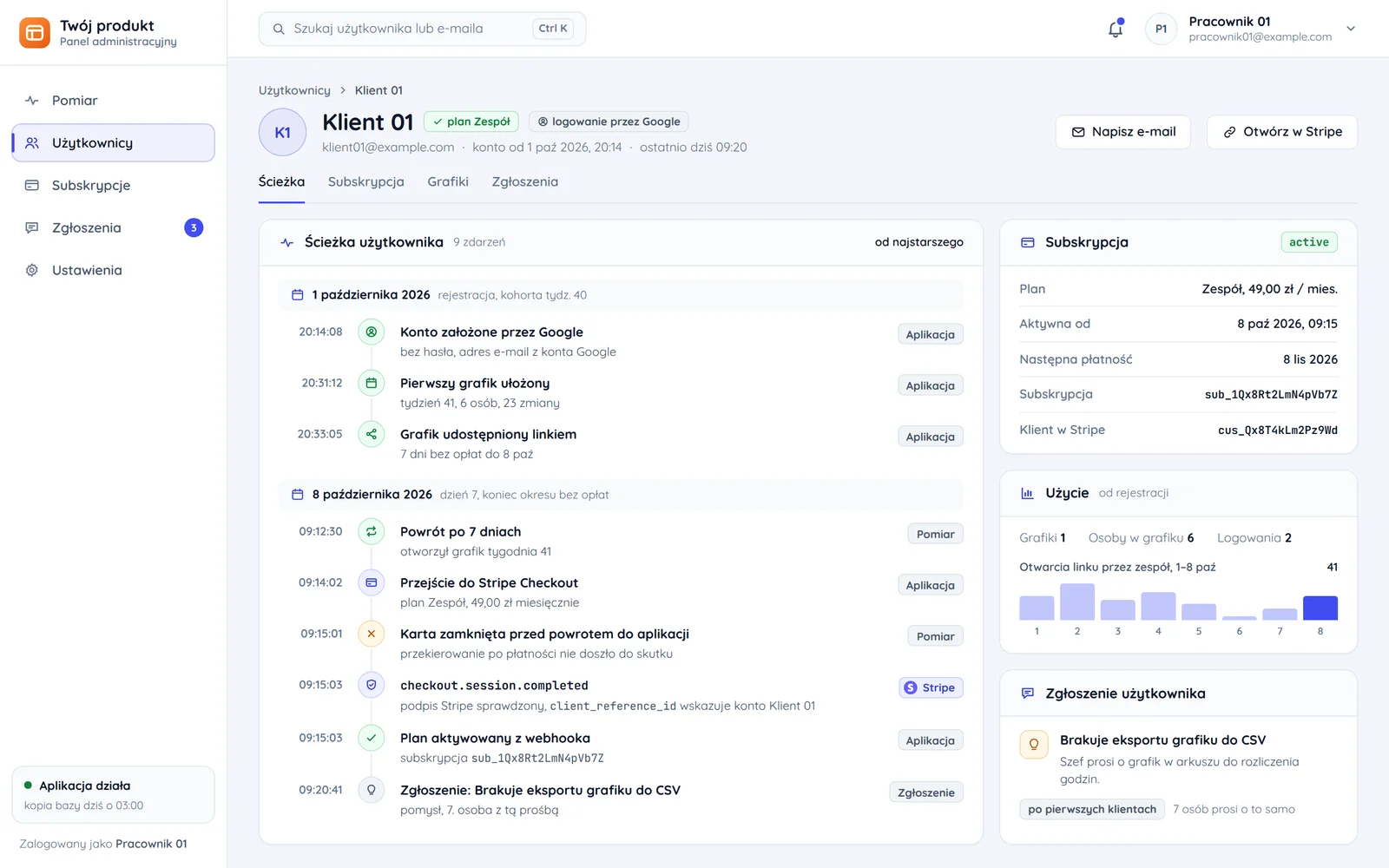Expand the Pracownik 01 account menu
The image size is (1389, 868).
pos(1351,29)
